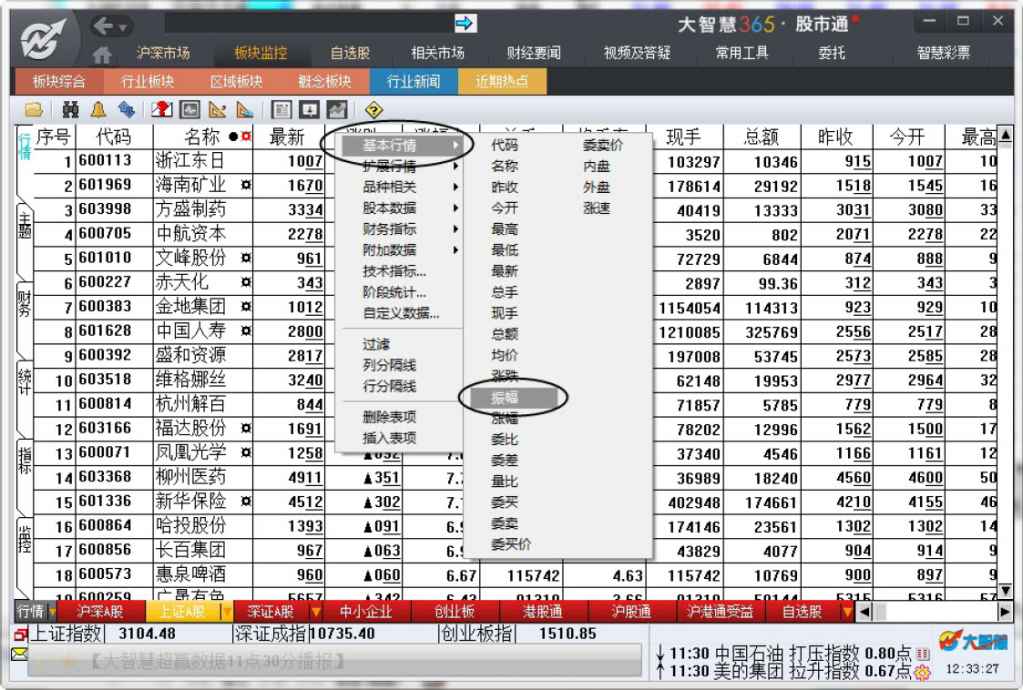Click the application logo at top left
1023x690 pixels.
(x=43, y=38)
